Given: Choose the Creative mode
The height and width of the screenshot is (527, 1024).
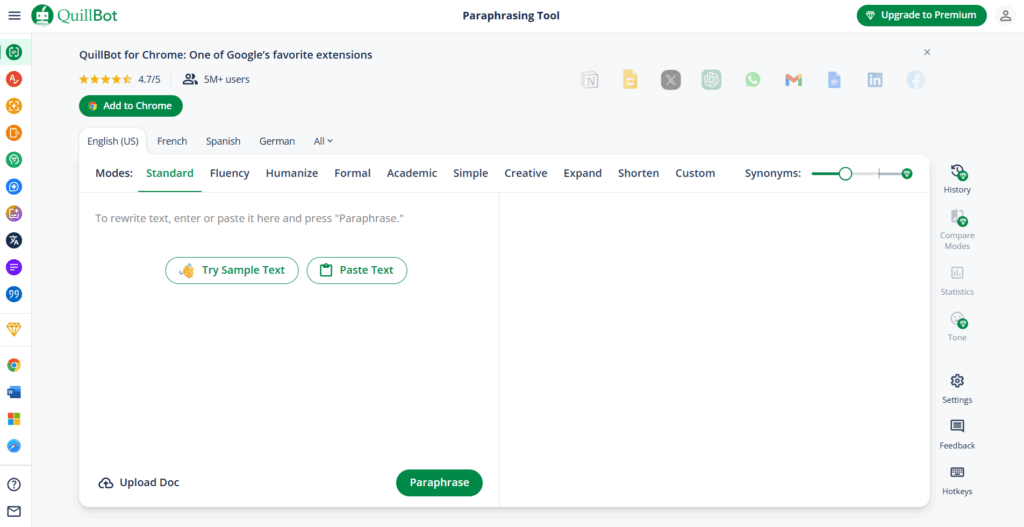Looking at the screenshot, I should coord(525,173).
